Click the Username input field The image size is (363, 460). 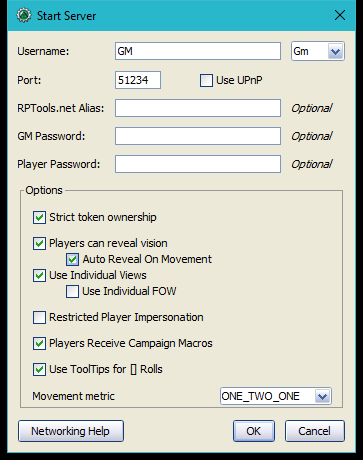[x=198, y=51]
